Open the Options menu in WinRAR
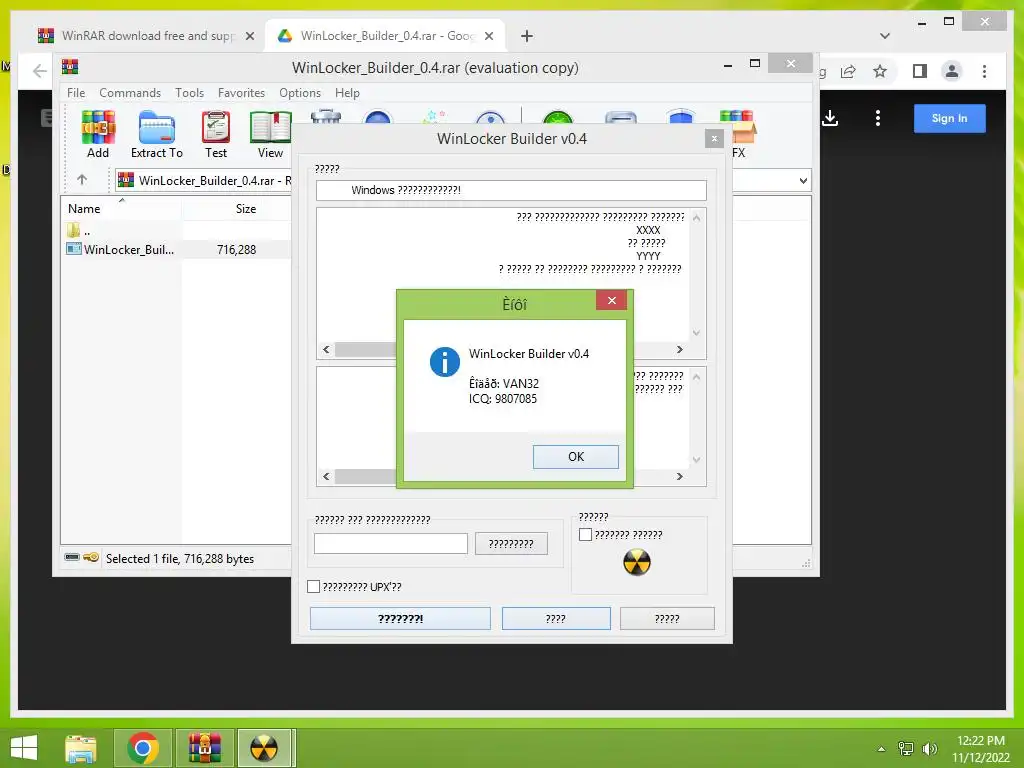 pyautogui.click(x=300, y=93)
